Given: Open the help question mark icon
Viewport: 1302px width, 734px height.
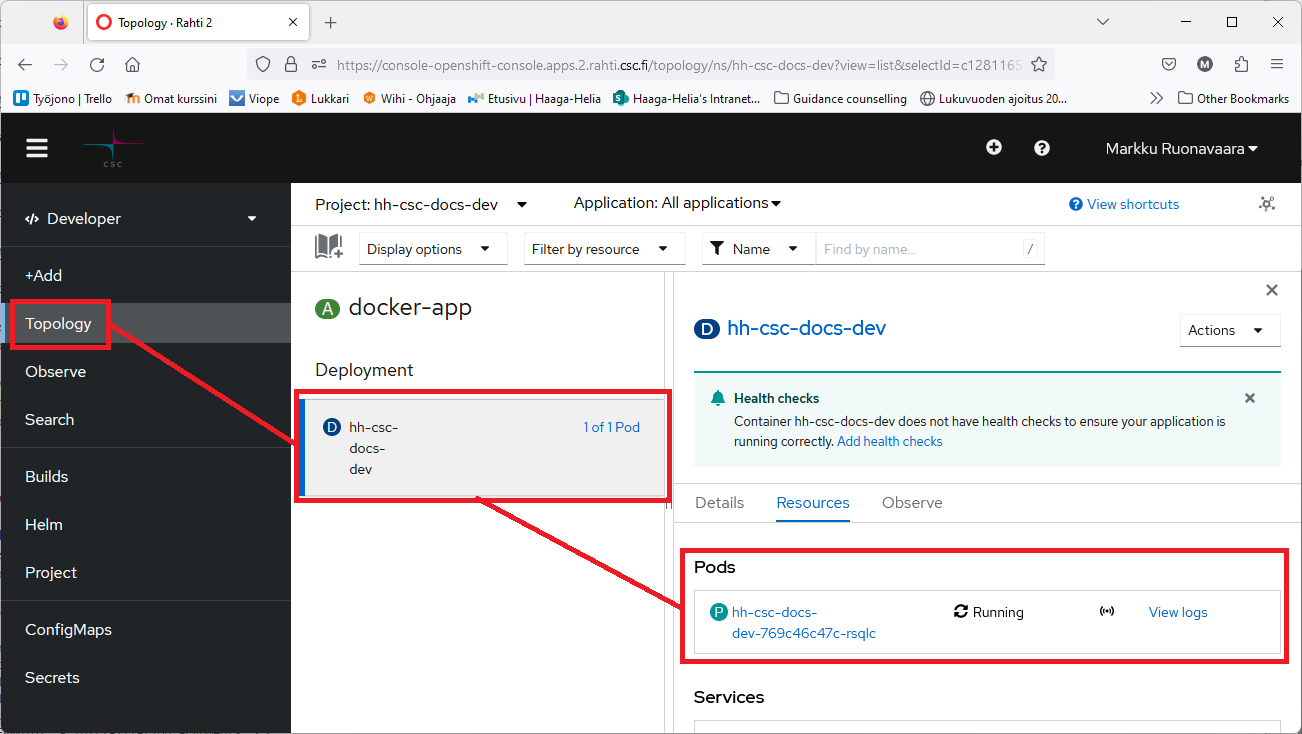Looking at the screenshot, I should point(1042,148).
